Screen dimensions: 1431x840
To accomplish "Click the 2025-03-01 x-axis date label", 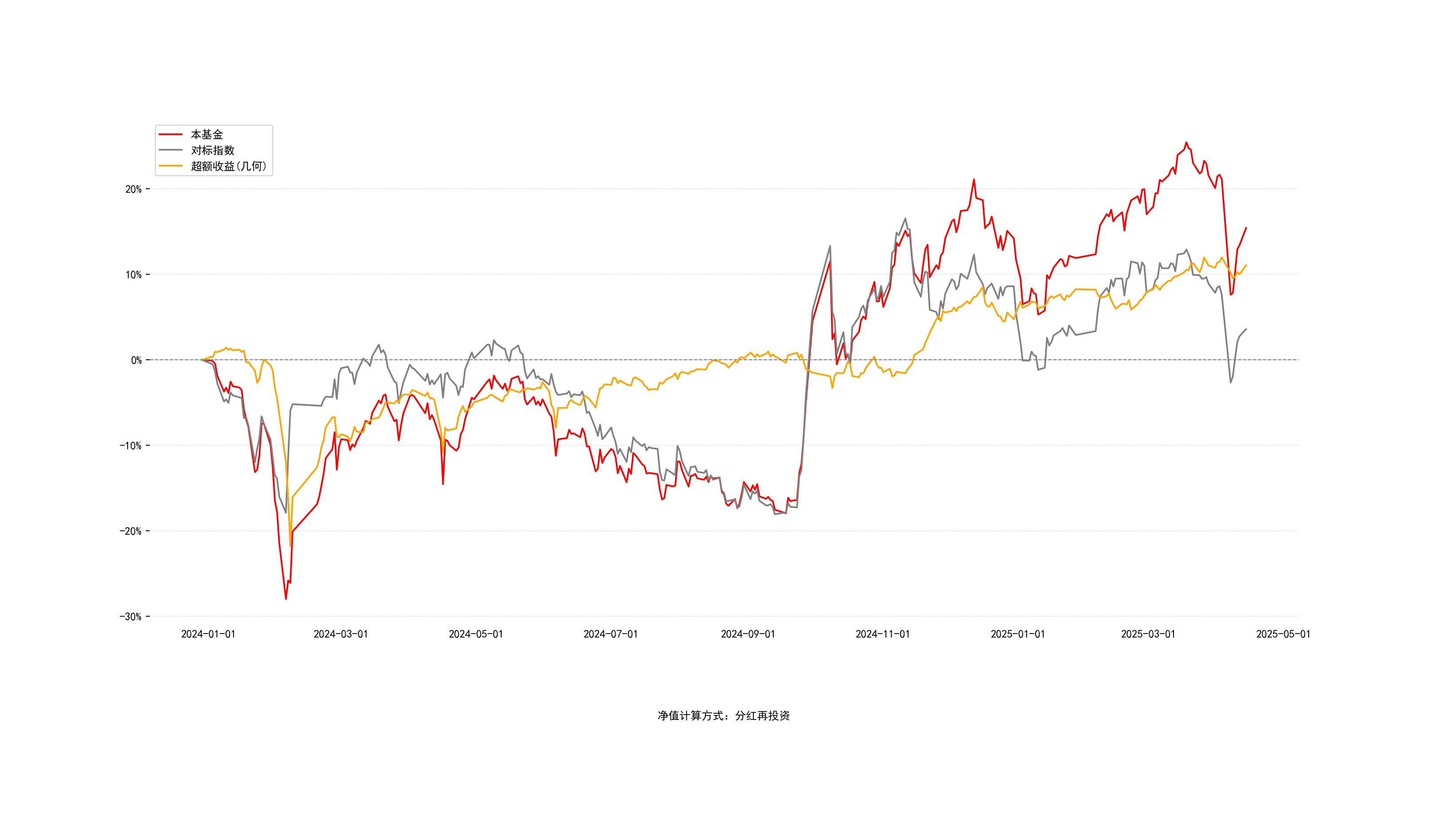I will tap(1148, 634).
